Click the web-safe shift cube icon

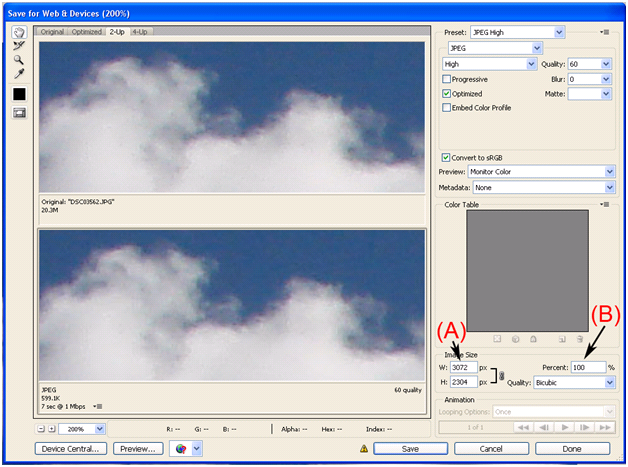pos(515,339)
